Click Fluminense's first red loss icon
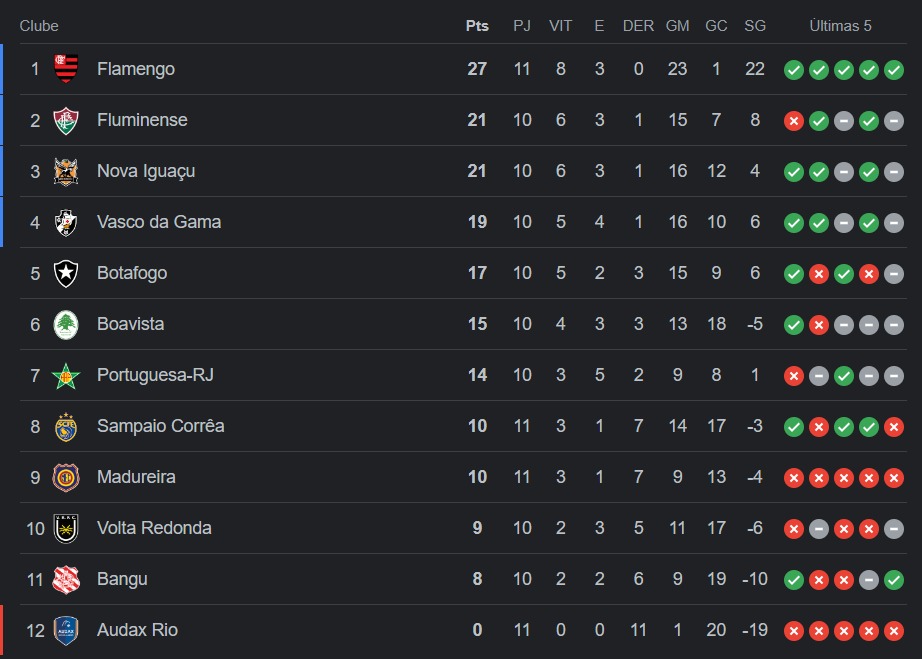Screen dimensions: 922x659 pyautogui.click(x=794, y=121)
